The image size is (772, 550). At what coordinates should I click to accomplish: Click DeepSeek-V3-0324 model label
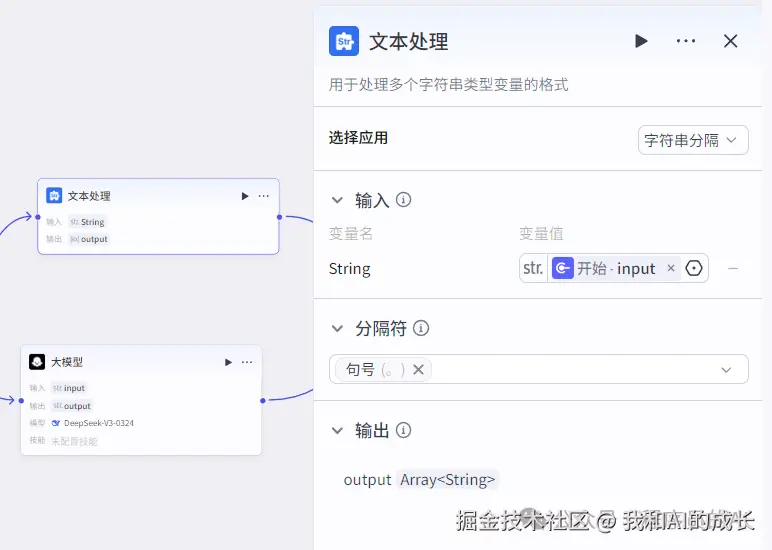coord(98,423)
